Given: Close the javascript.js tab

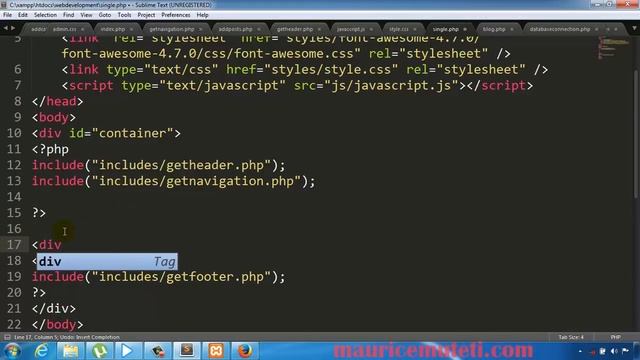Looking at the screenshot, I should pyautogui.click(x=371, y=29).
